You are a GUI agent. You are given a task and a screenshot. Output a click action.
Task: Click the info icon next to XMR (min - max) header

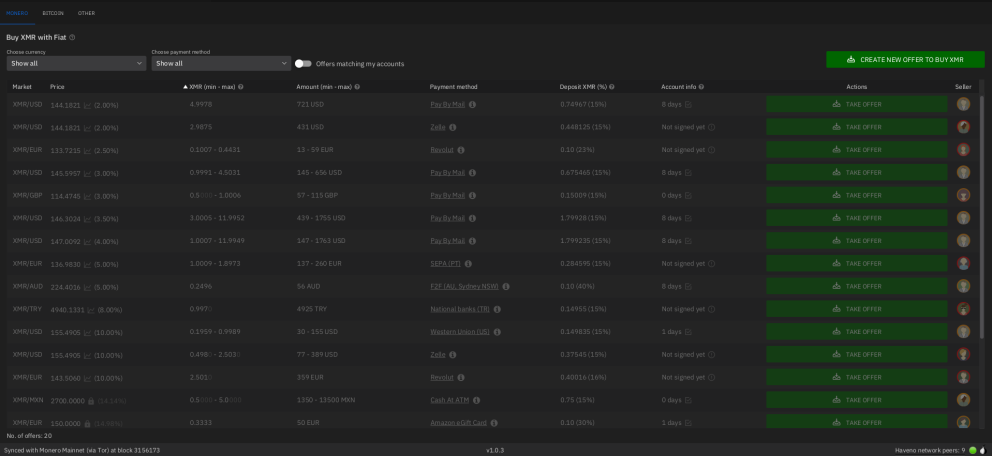coord(241,87)
